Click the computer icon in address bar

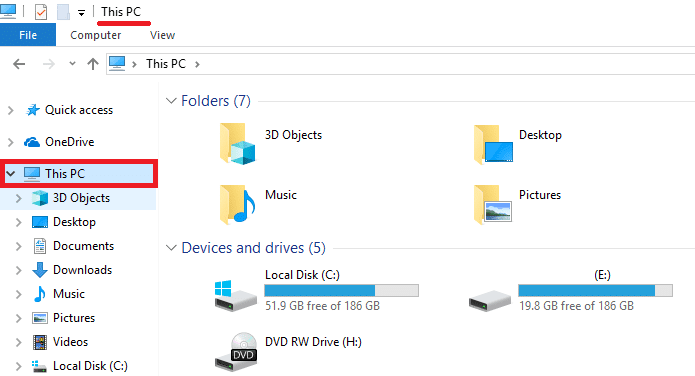[117, 63]
